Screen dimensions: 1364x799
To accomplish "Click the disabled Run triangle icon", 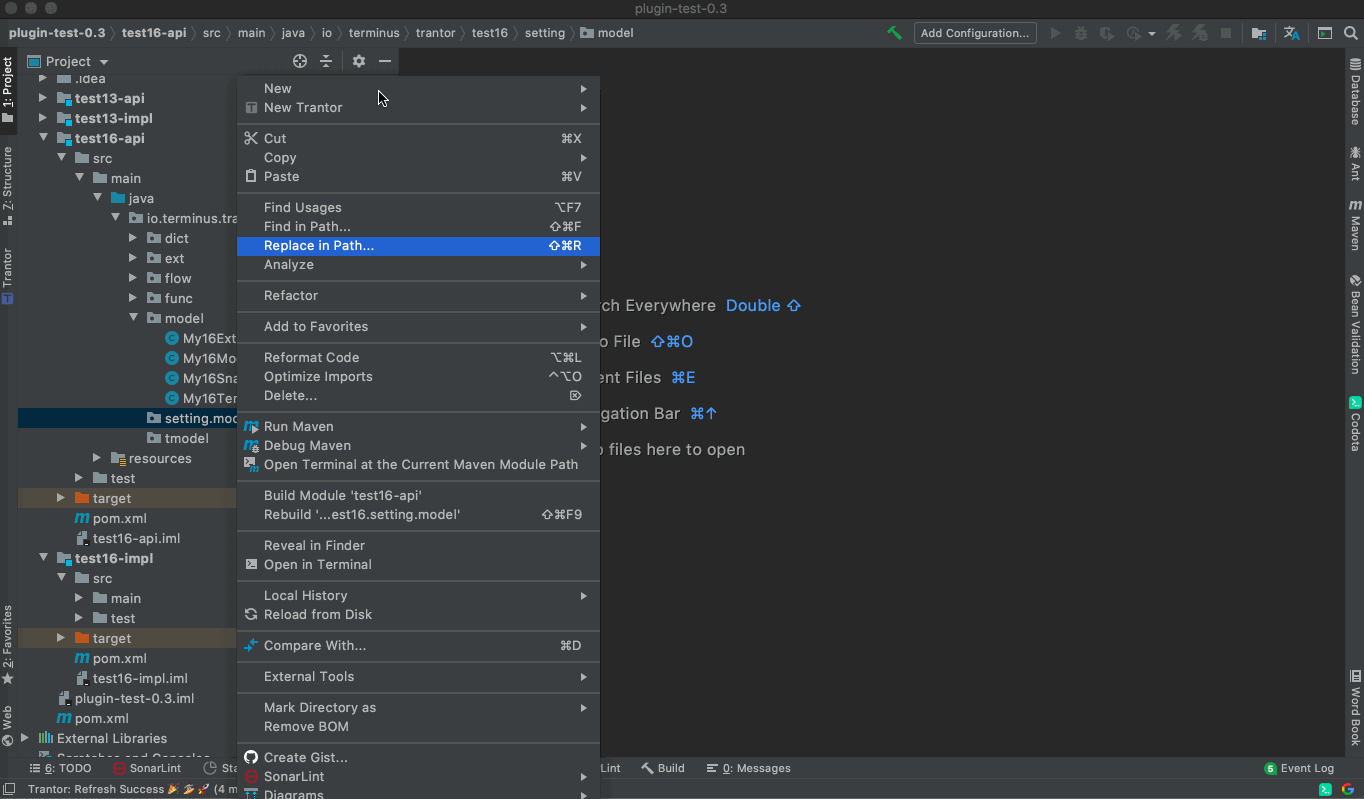I will coord(1055,33).
